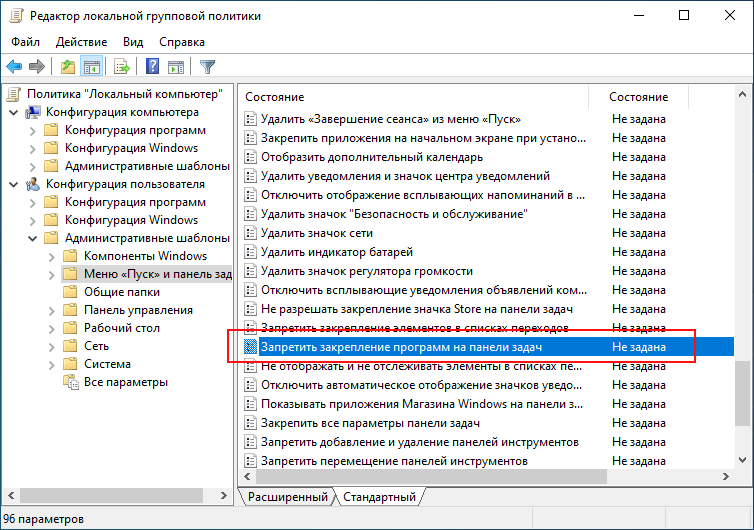This screenshot has height=530, width=754.
Task: Click right arrow of the policy list horizontal scrollbar
Action: (726, 476)
